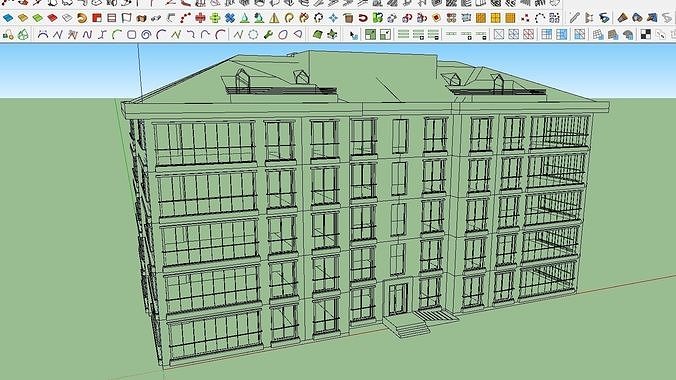Viewport: 676px width, 380px height.
Task: Click the yellow diamond plane icon
Action: (x=23, y=18)
